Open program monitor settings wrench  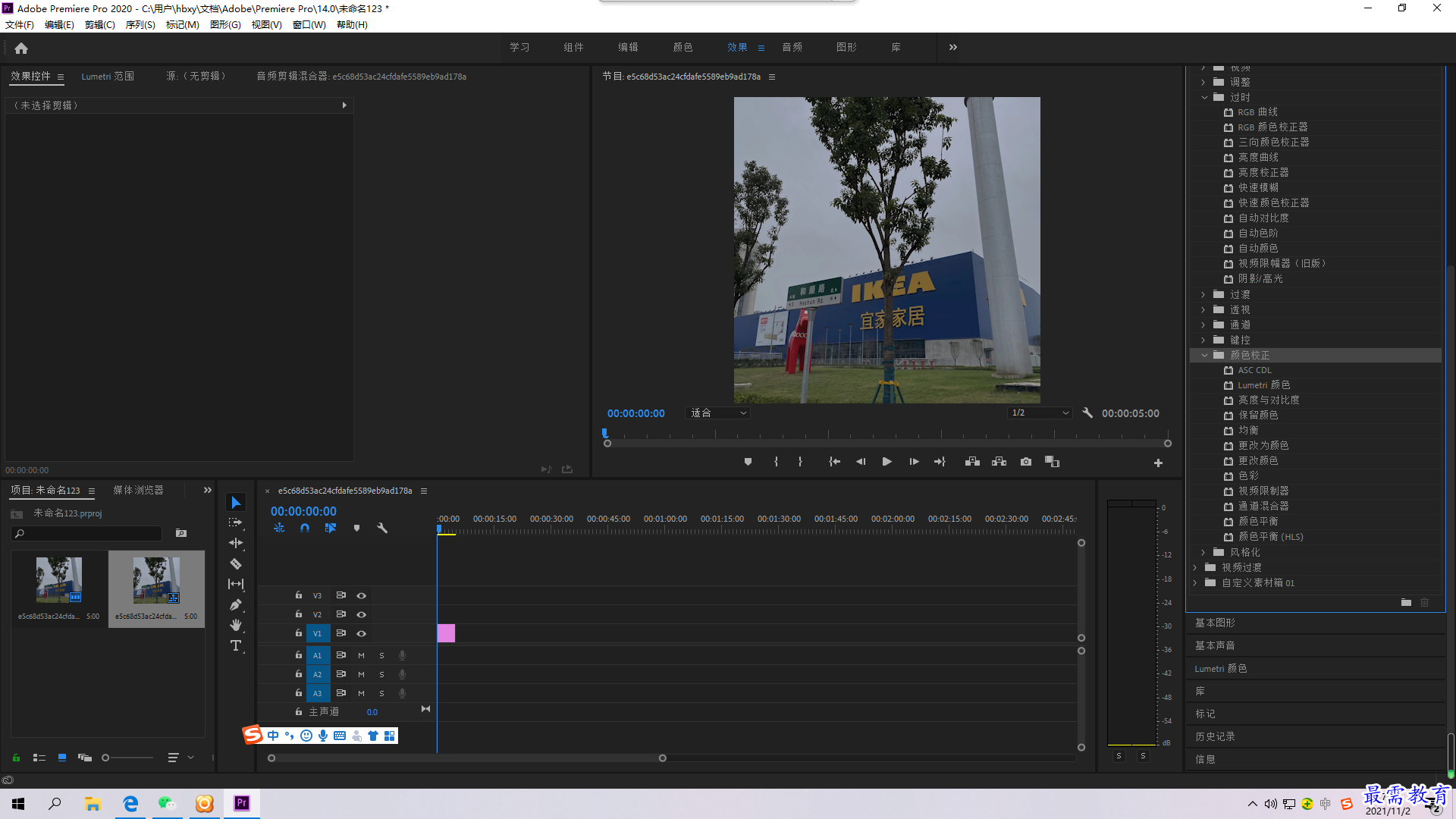point(1087,413)
